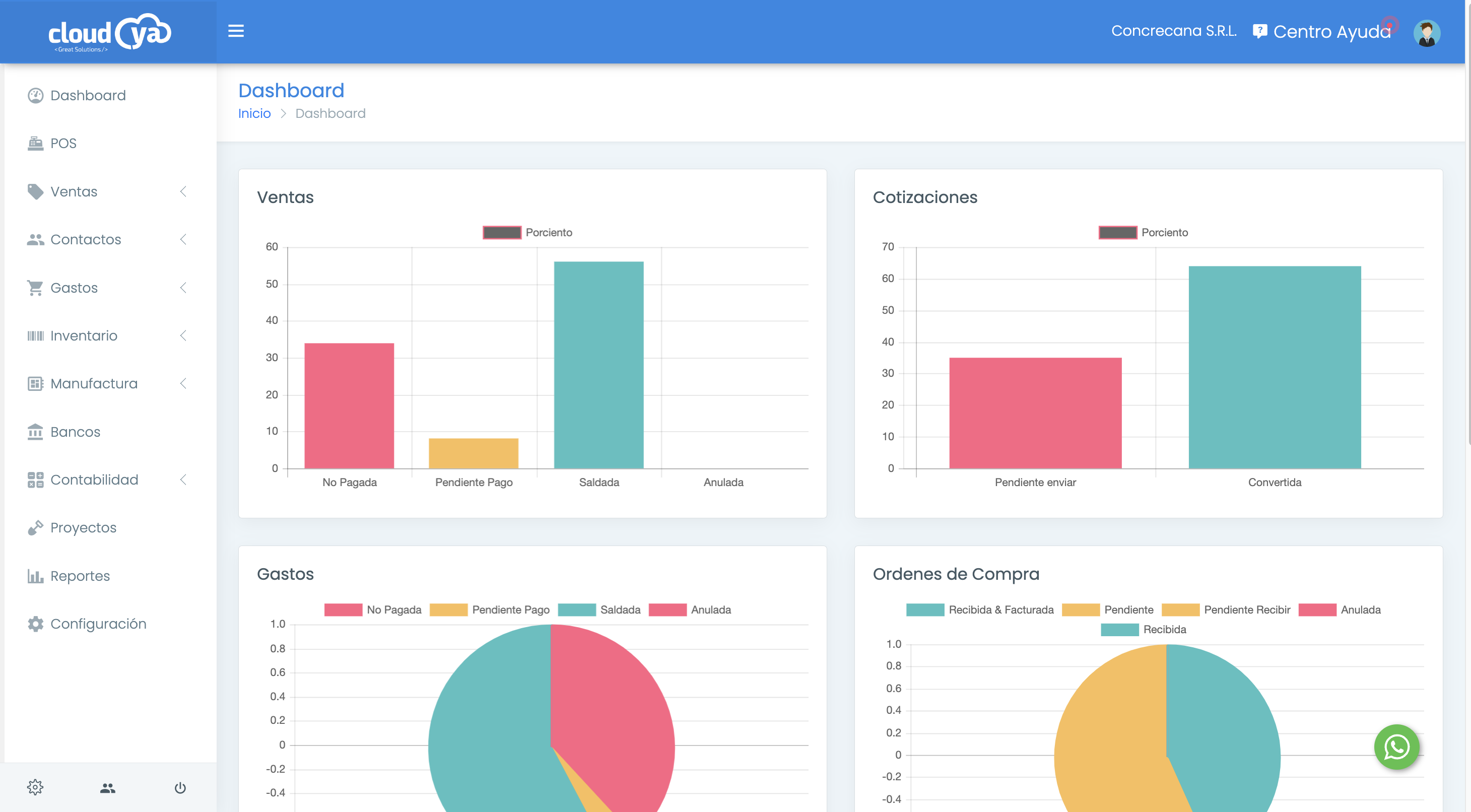Click the Contactos people icon
1471x812 pixels.
tap(35, 240)
